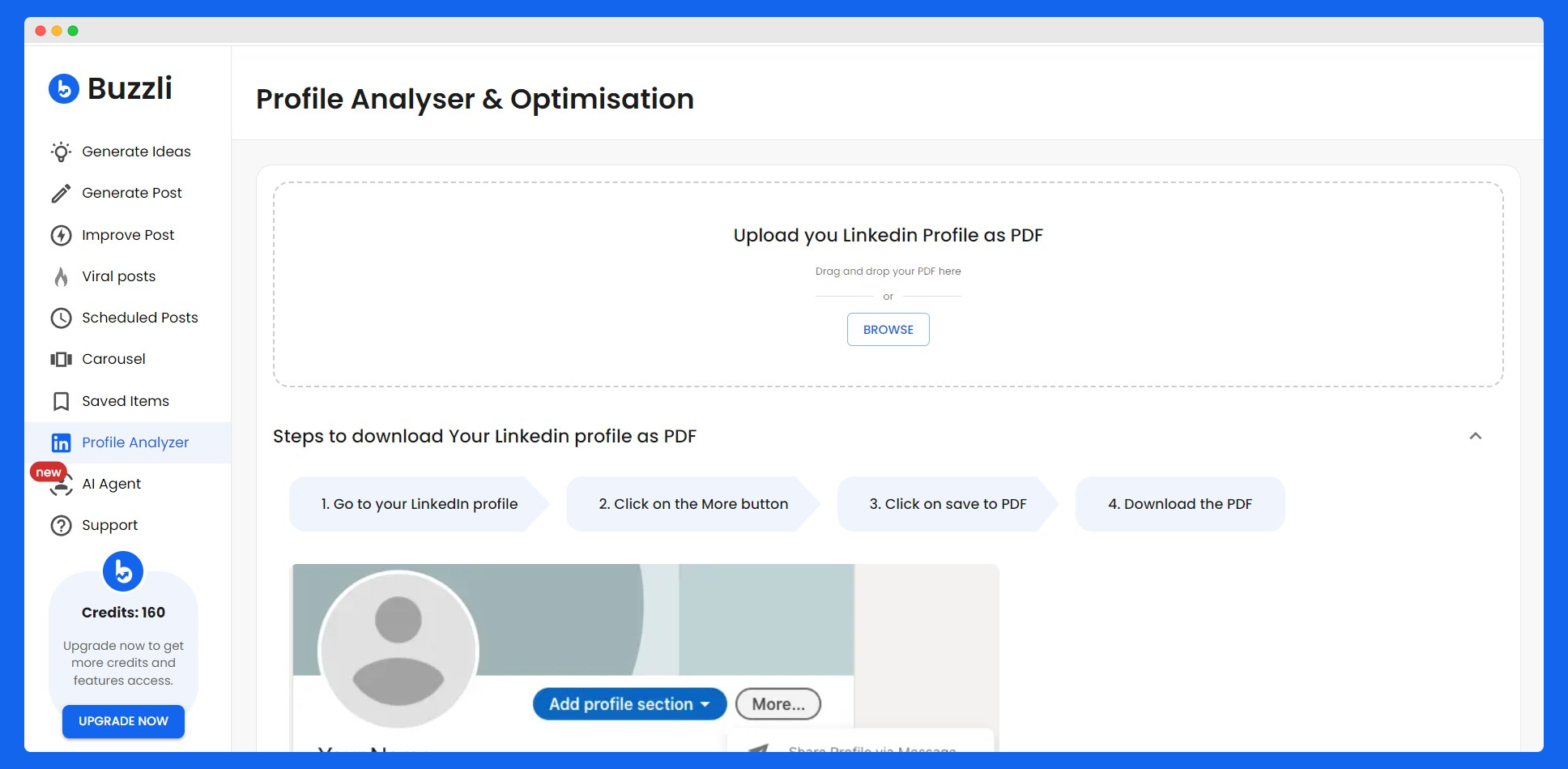Click the Buzzli brand name text
This screenshot has width=1568, height=769.
130,88
